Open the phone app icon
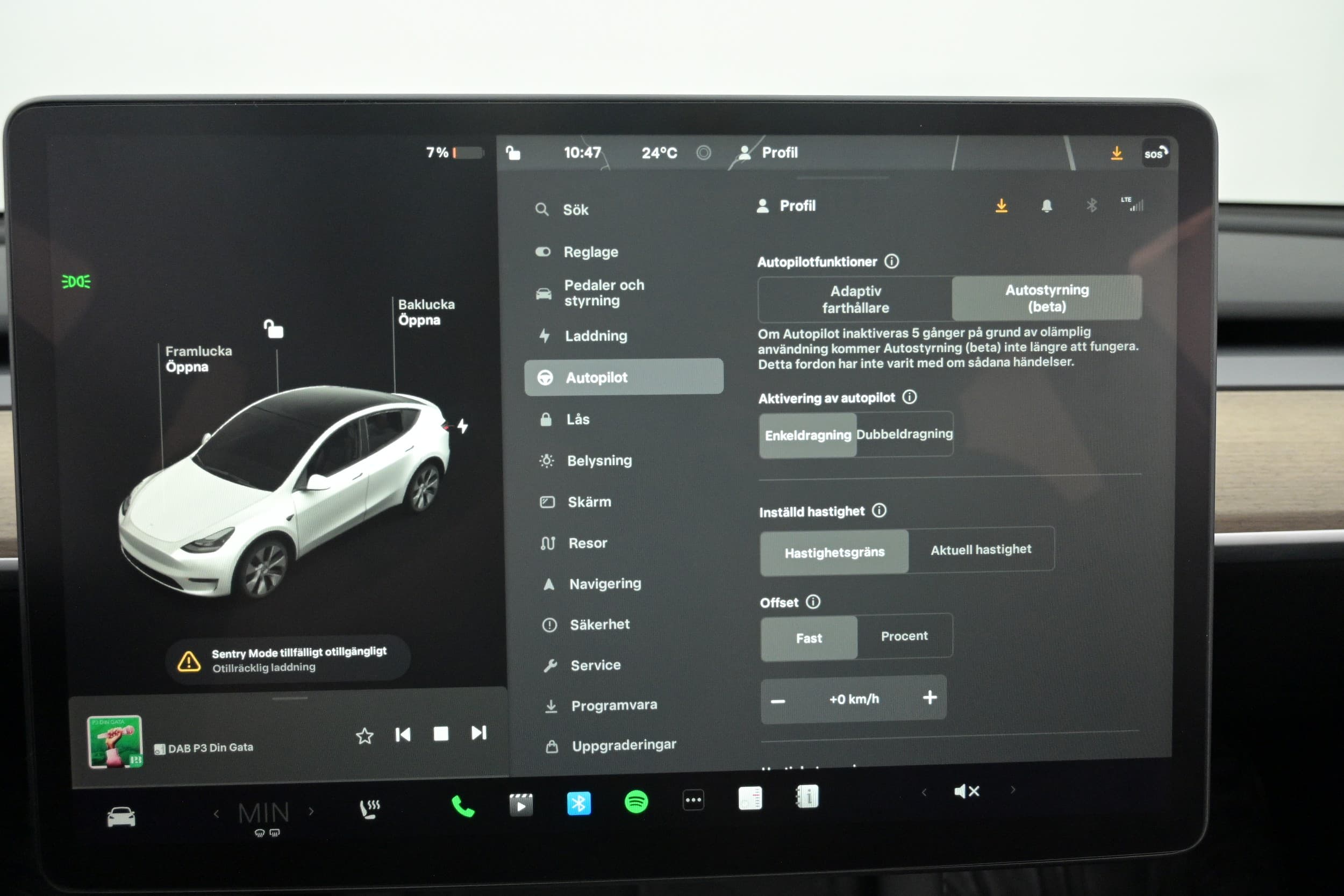The width and height of the screenshot is (1344, 896). (463, 806)
